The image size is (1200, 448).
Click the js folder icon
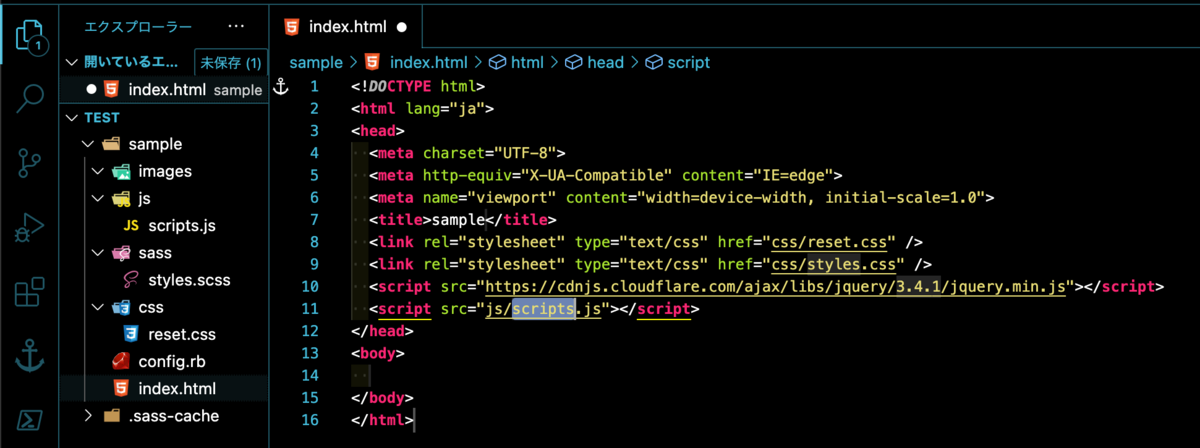(x=120, y=199)
